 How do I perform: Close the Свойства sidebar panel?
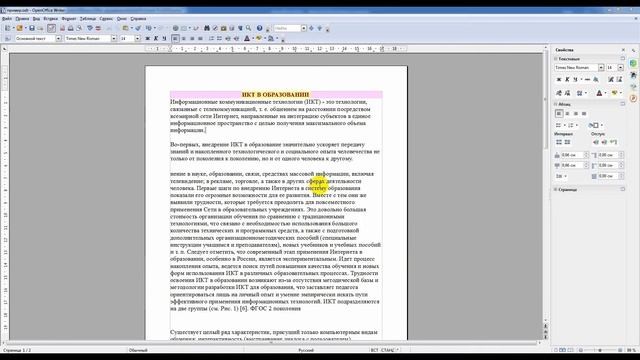point(623,50)
